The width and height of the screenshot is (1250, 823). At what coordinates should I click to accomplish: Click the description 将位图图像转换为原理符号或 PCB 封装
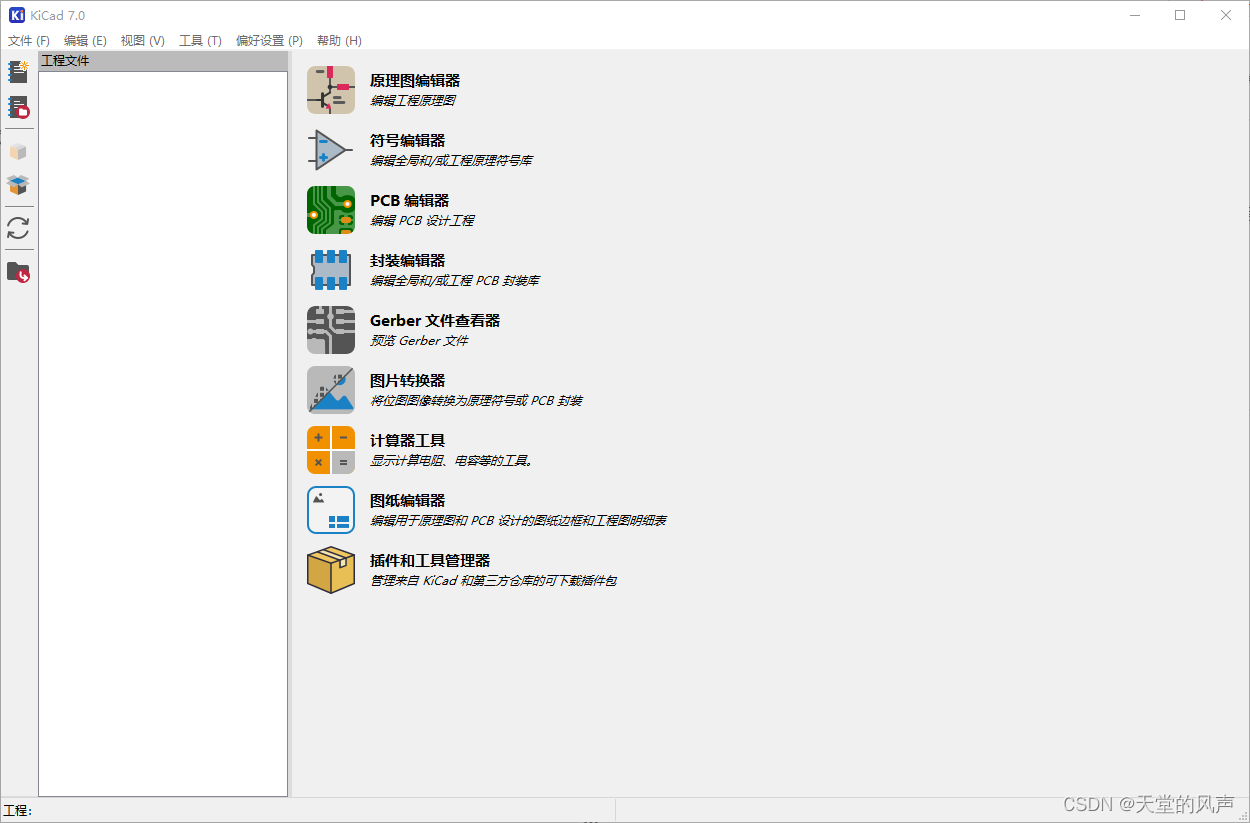point(476,401)
